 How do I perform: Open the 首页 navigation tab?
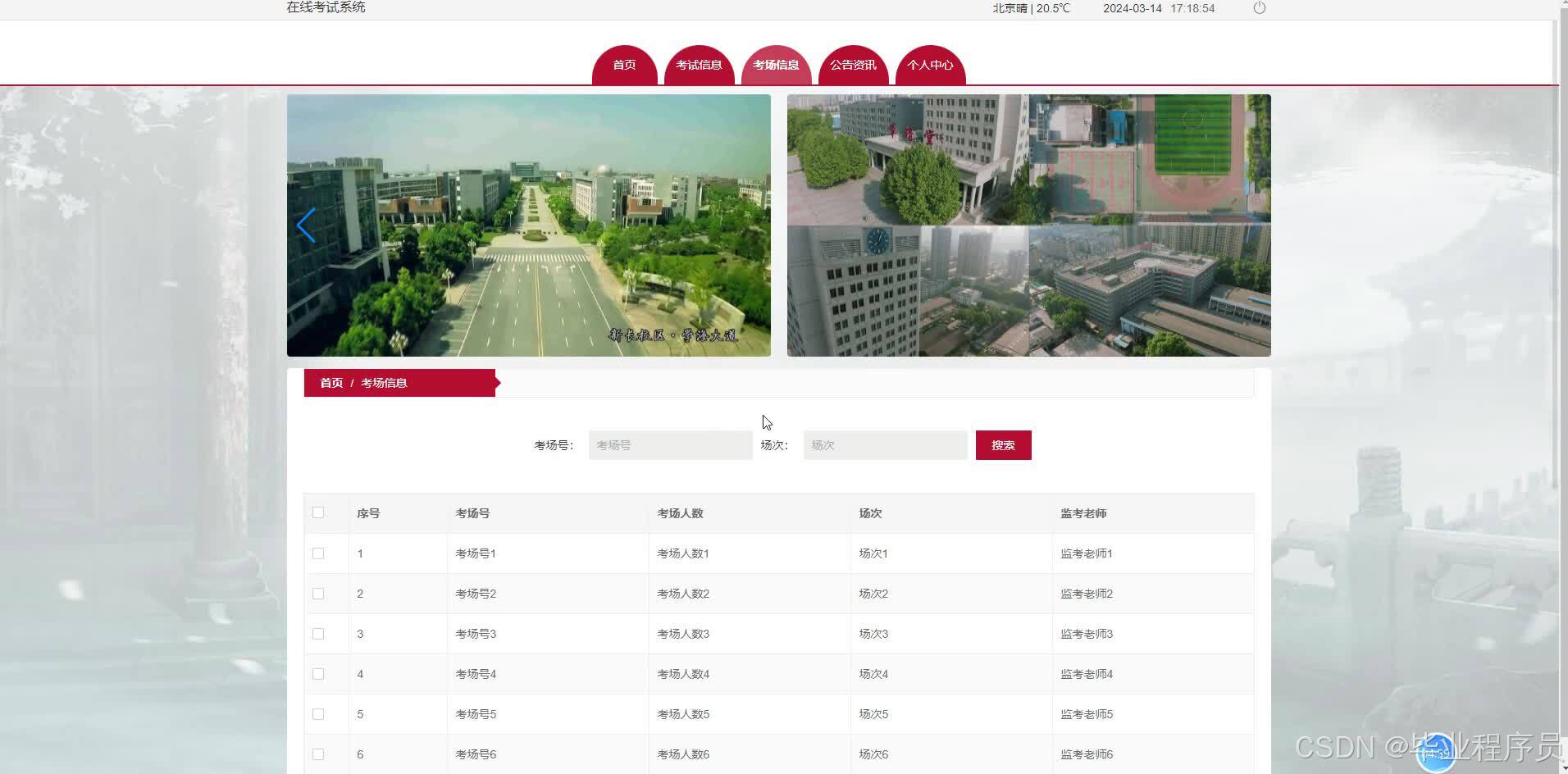[624, 65]
